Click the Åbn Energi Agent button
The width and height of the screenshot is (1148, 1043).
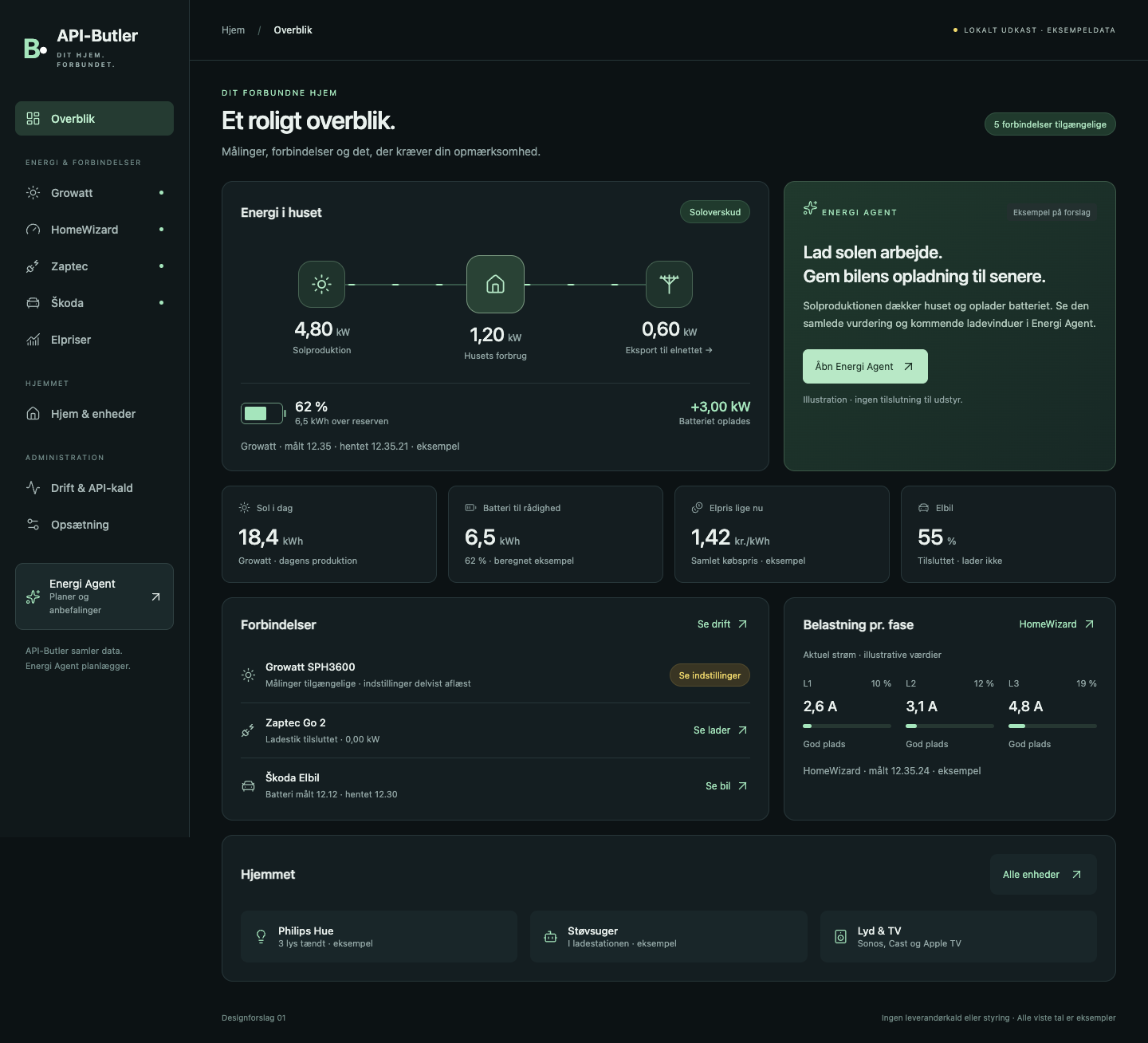click(x=865, y=367)
